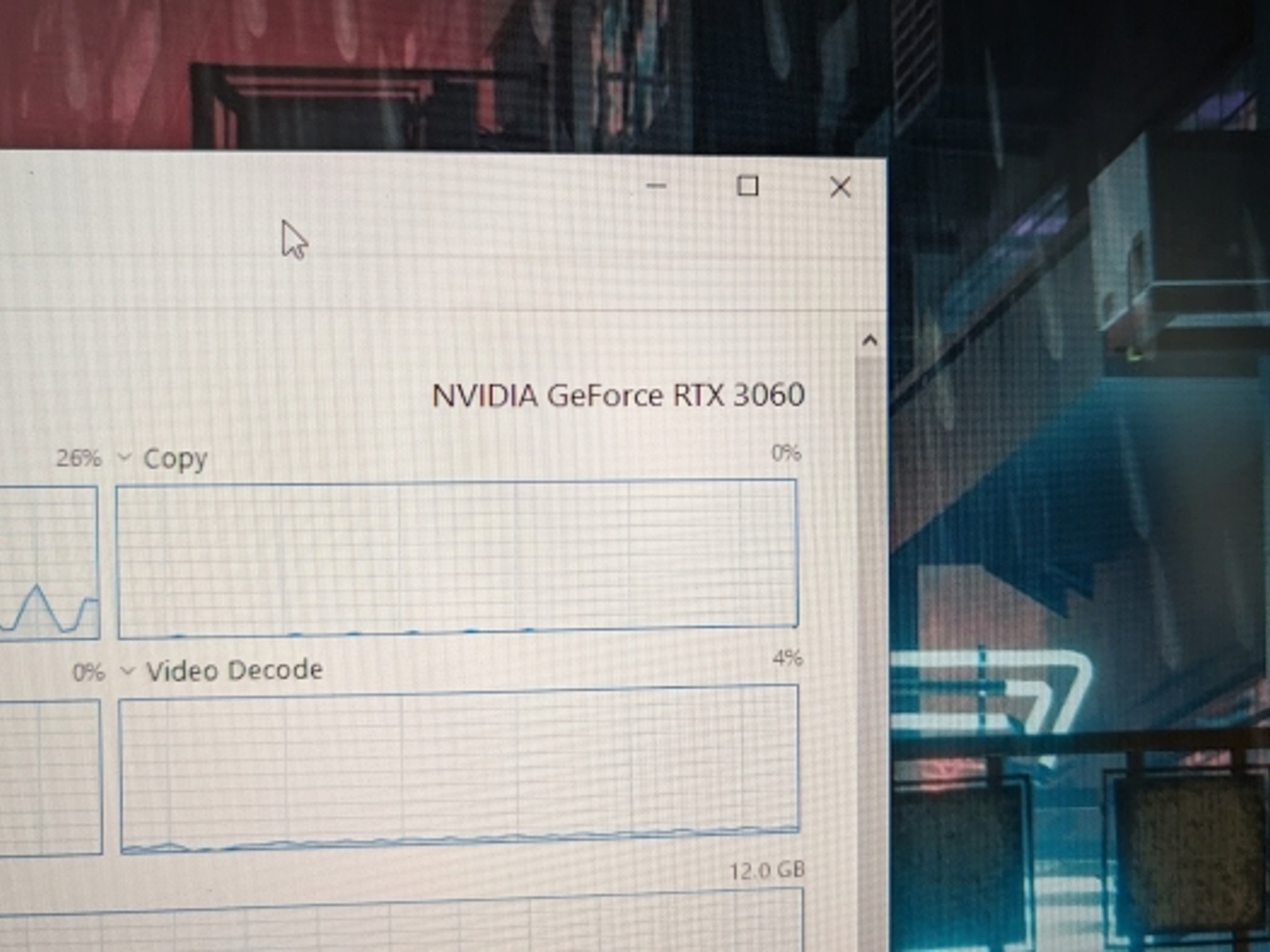Maximize the Task Manager window

(747, 186)
